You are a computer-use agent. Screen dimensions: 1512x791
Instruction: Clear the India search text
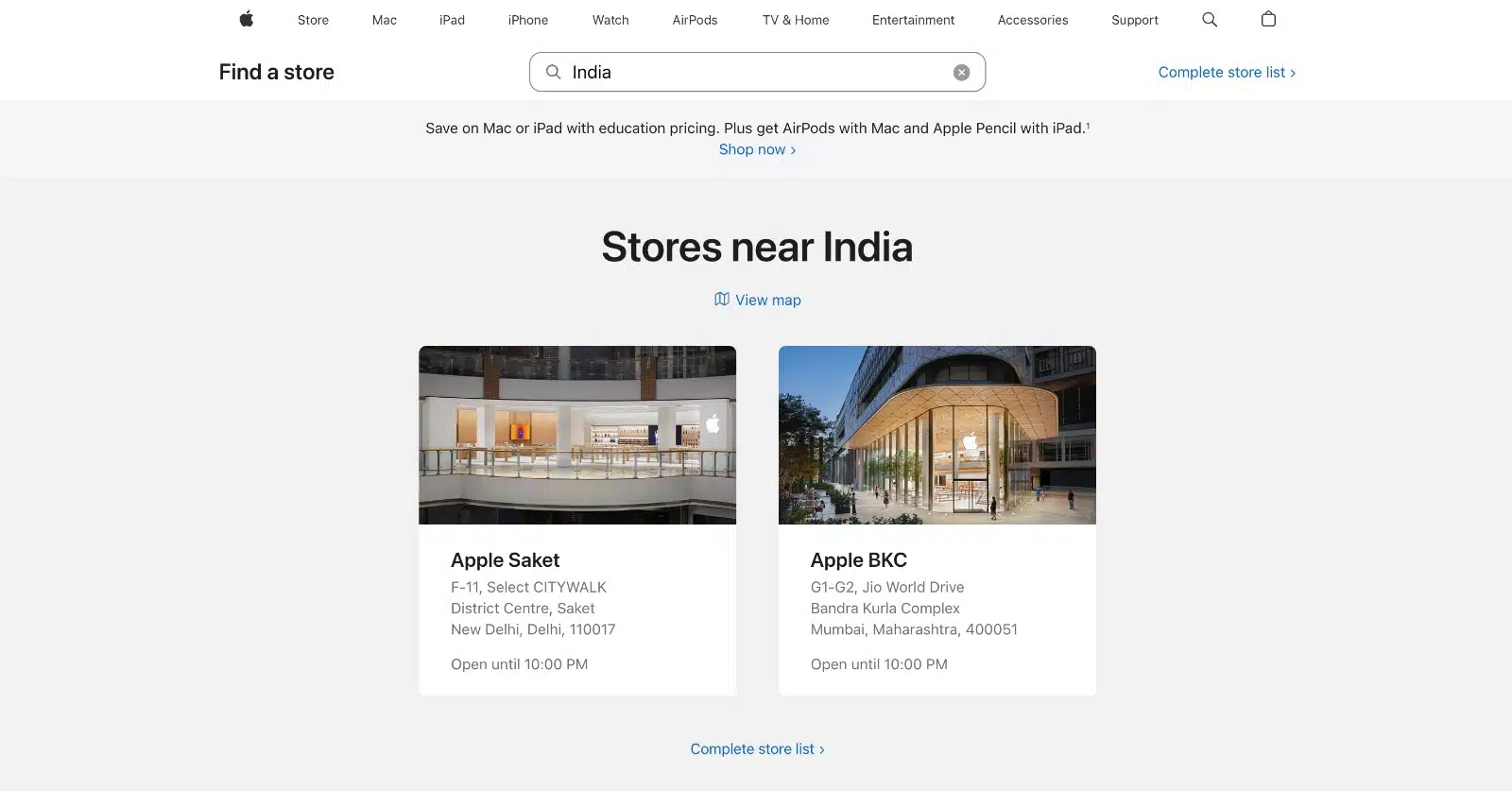tap(961, 73)
